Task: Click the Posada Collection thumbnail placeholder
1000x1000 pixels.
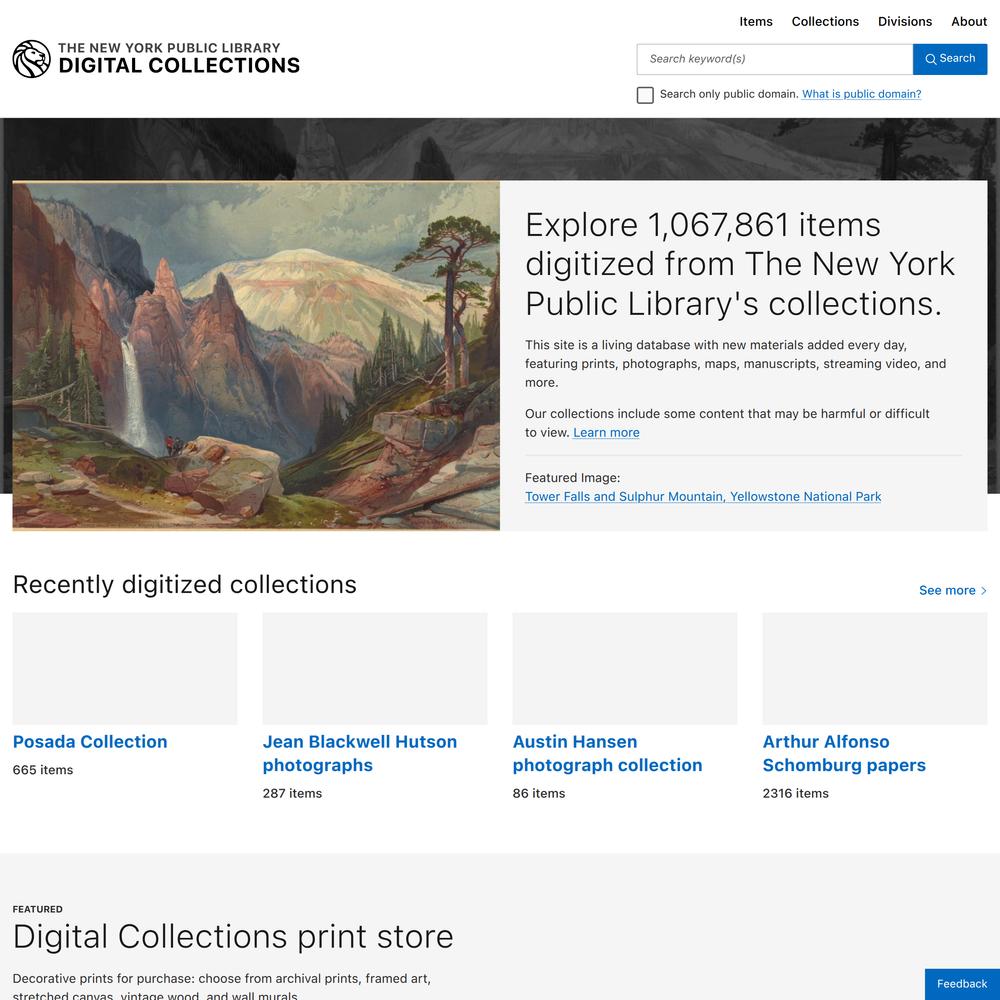Action: click(x=125, y=668)
